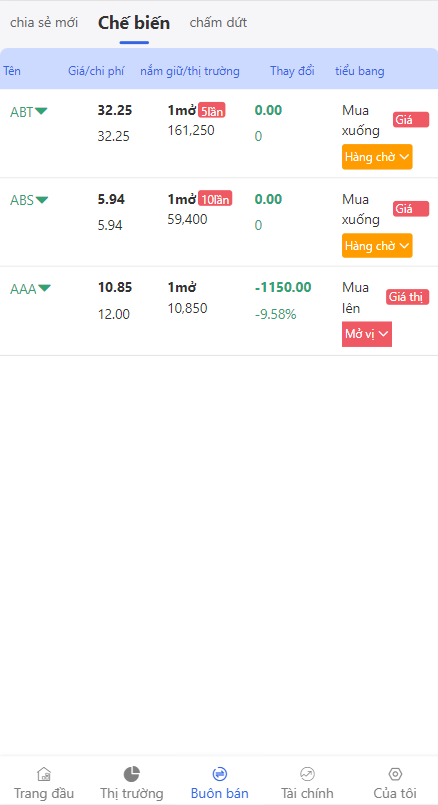This screenshot has height=805, width=438.
Task: Click the 5lần leverage badge on ABT
Action: pyautogui.click(x=212, y=110)
